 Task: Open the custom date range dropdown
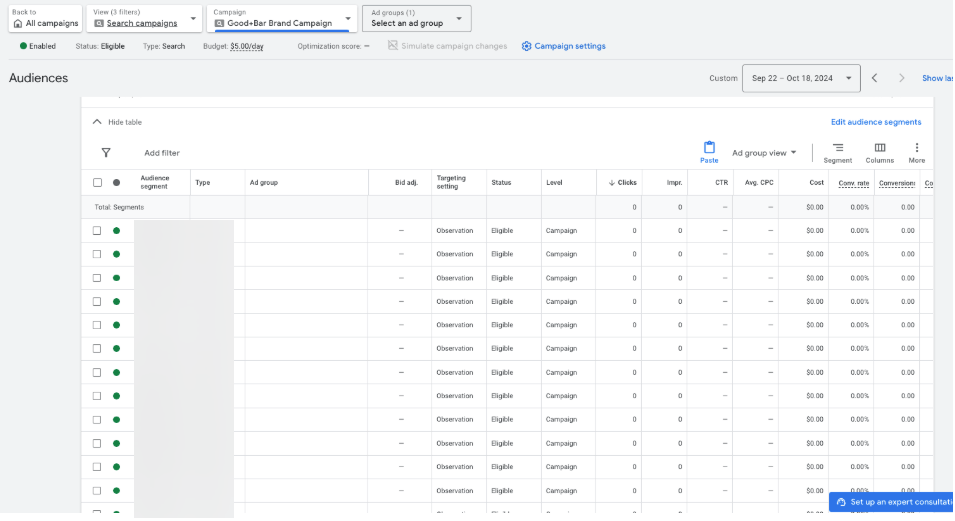tap(801, 78)
